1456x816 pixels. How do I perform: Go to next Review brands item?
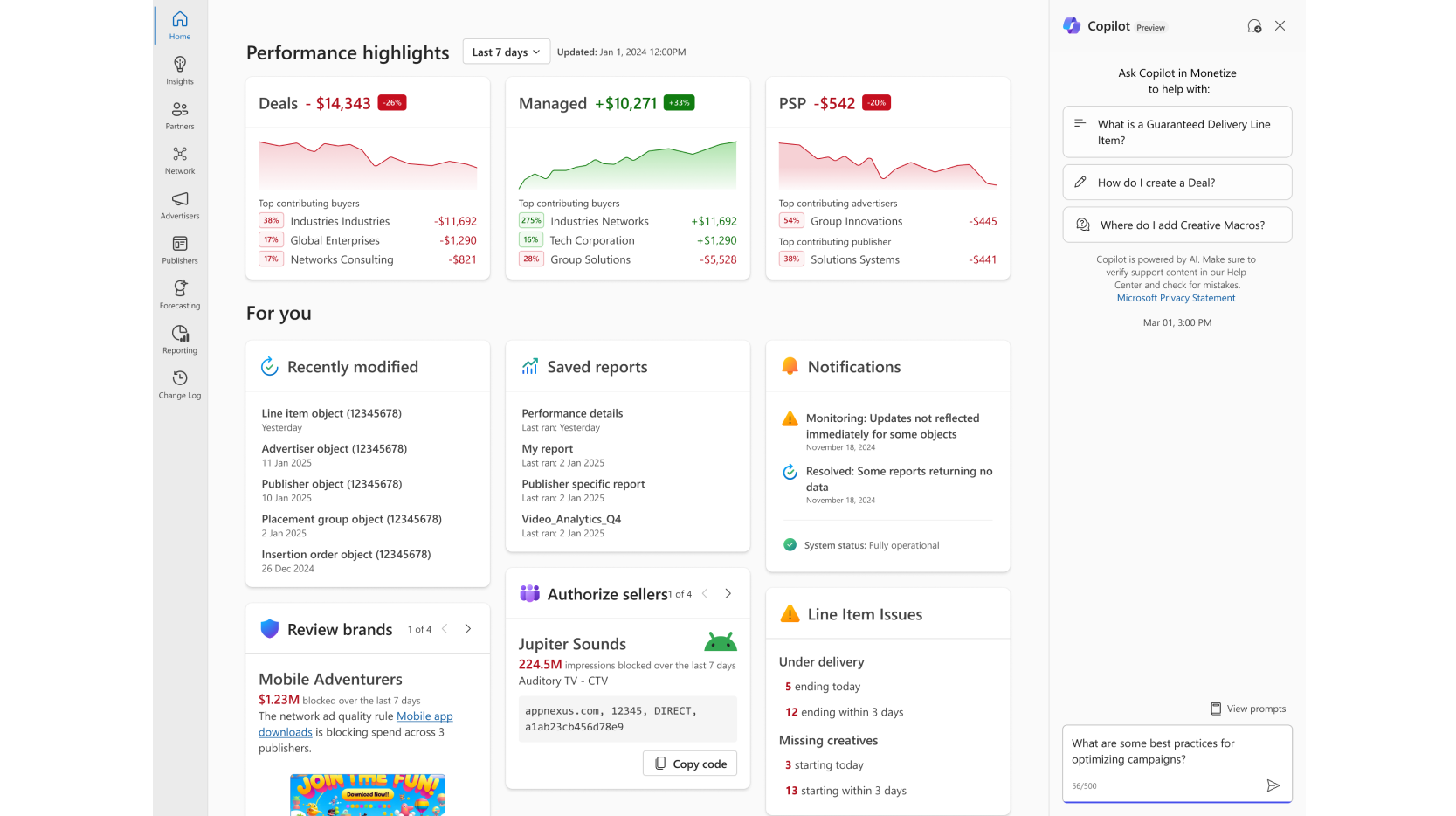point(468,629)
